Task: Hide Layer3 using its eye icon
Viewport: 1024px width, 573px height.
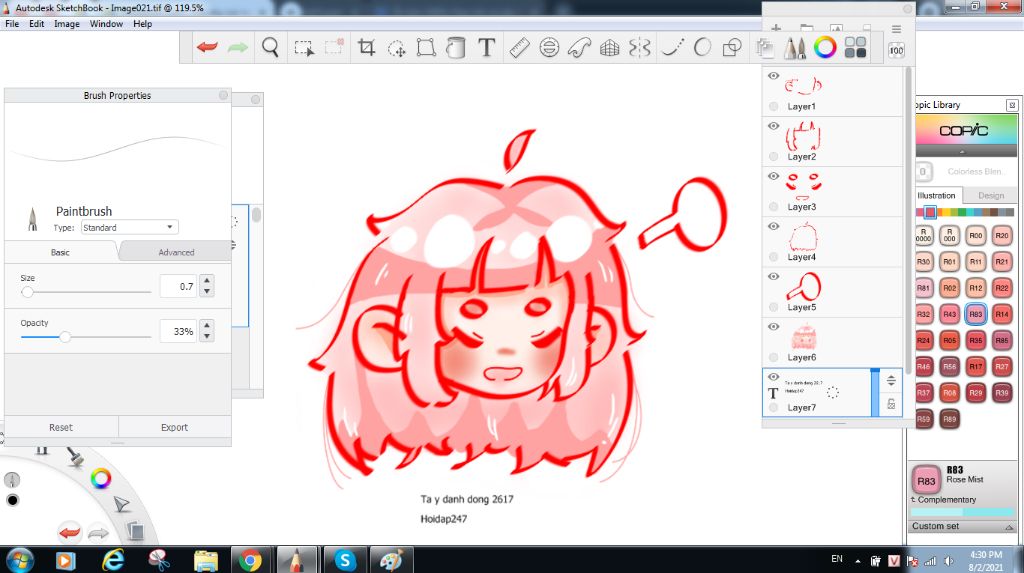Action: coord(773,176)
